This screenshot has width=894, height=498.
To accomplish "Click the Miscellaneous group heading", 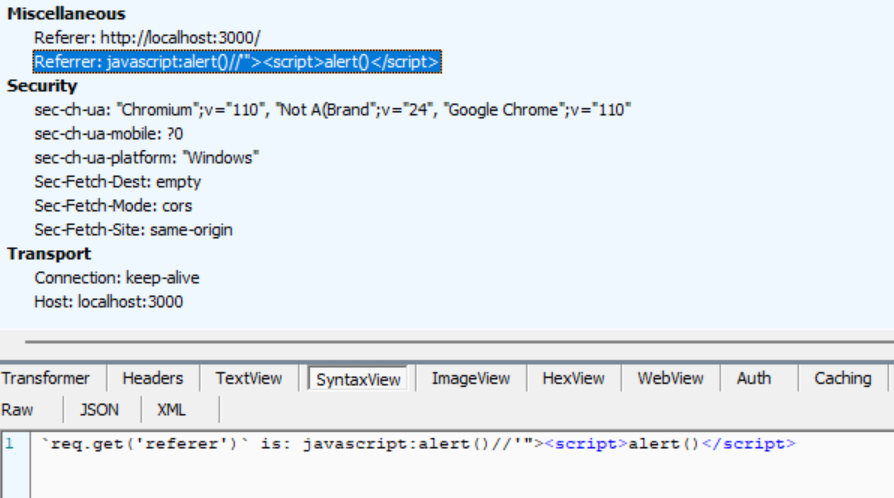I will [66, 14].
